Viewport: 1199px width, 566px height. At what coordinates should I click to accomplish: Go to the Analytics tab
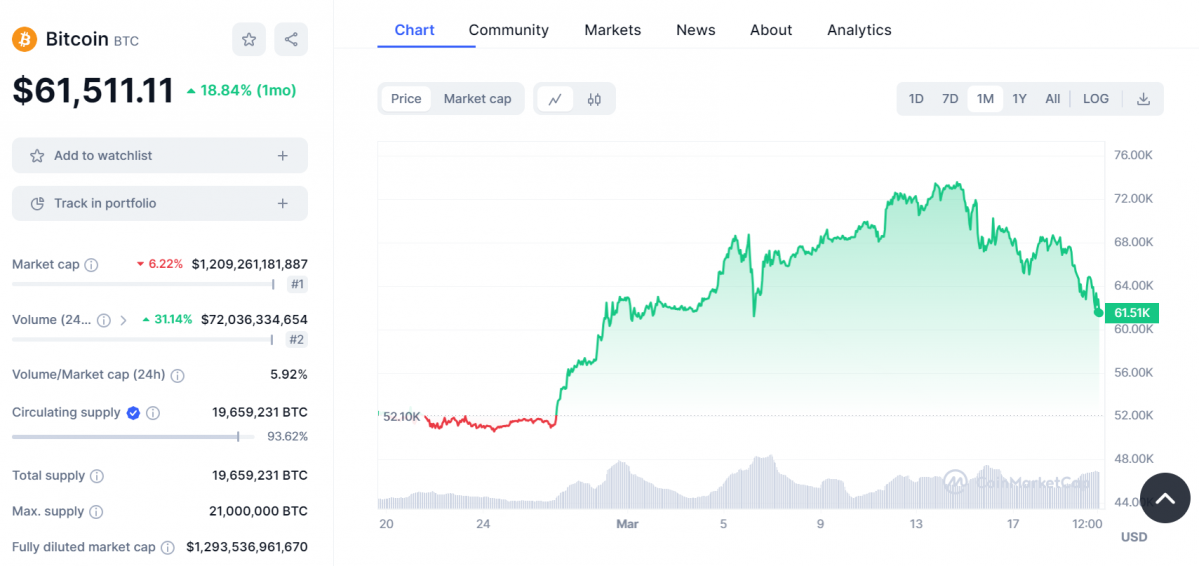(x=859, y=30)
